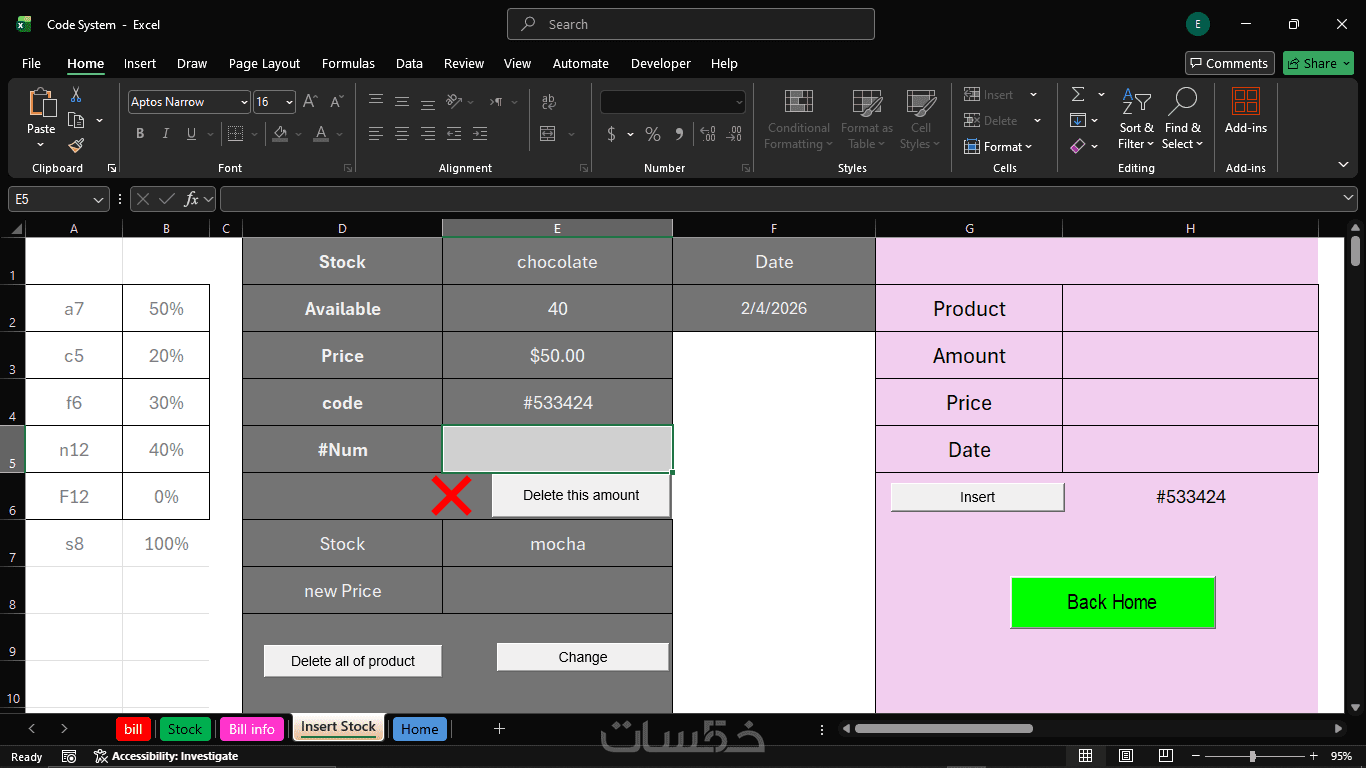
Task: Decrease font size with the smaller A icon
Action: tap(336, 102)
